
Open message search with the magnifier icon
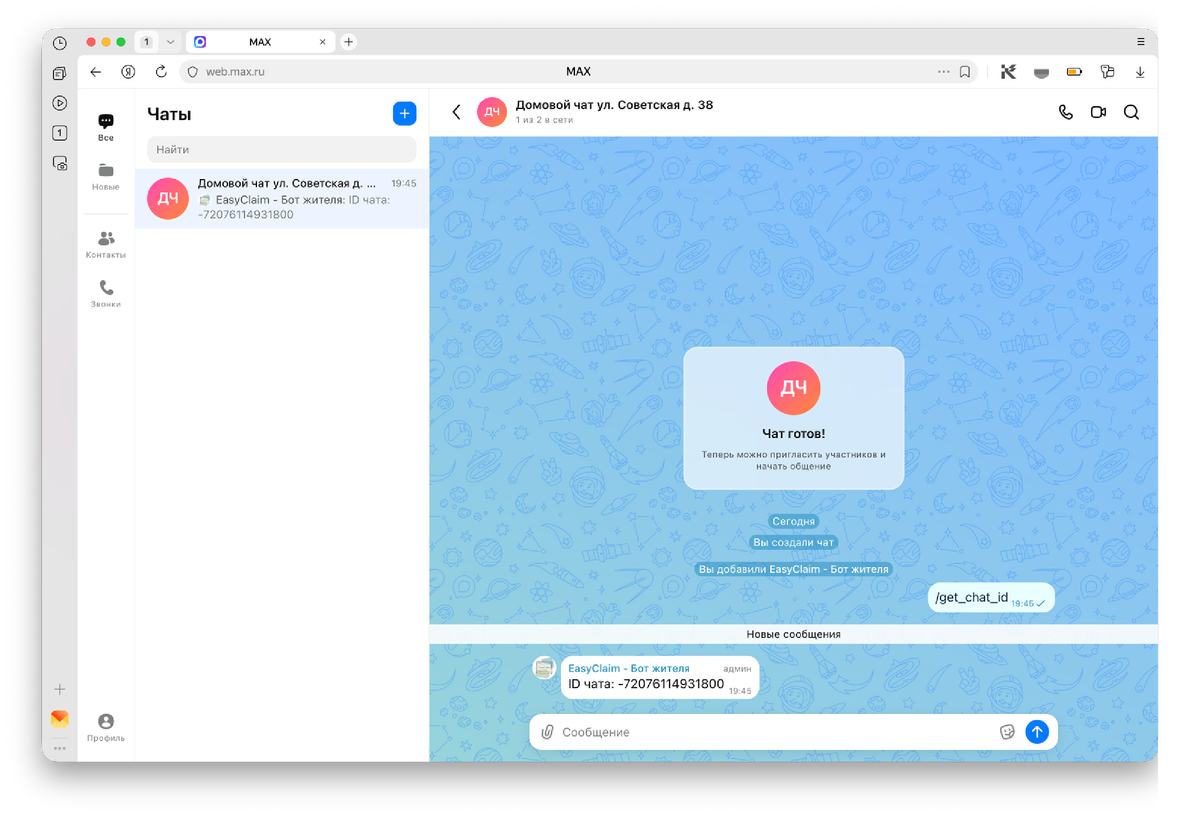(1131, 112)
